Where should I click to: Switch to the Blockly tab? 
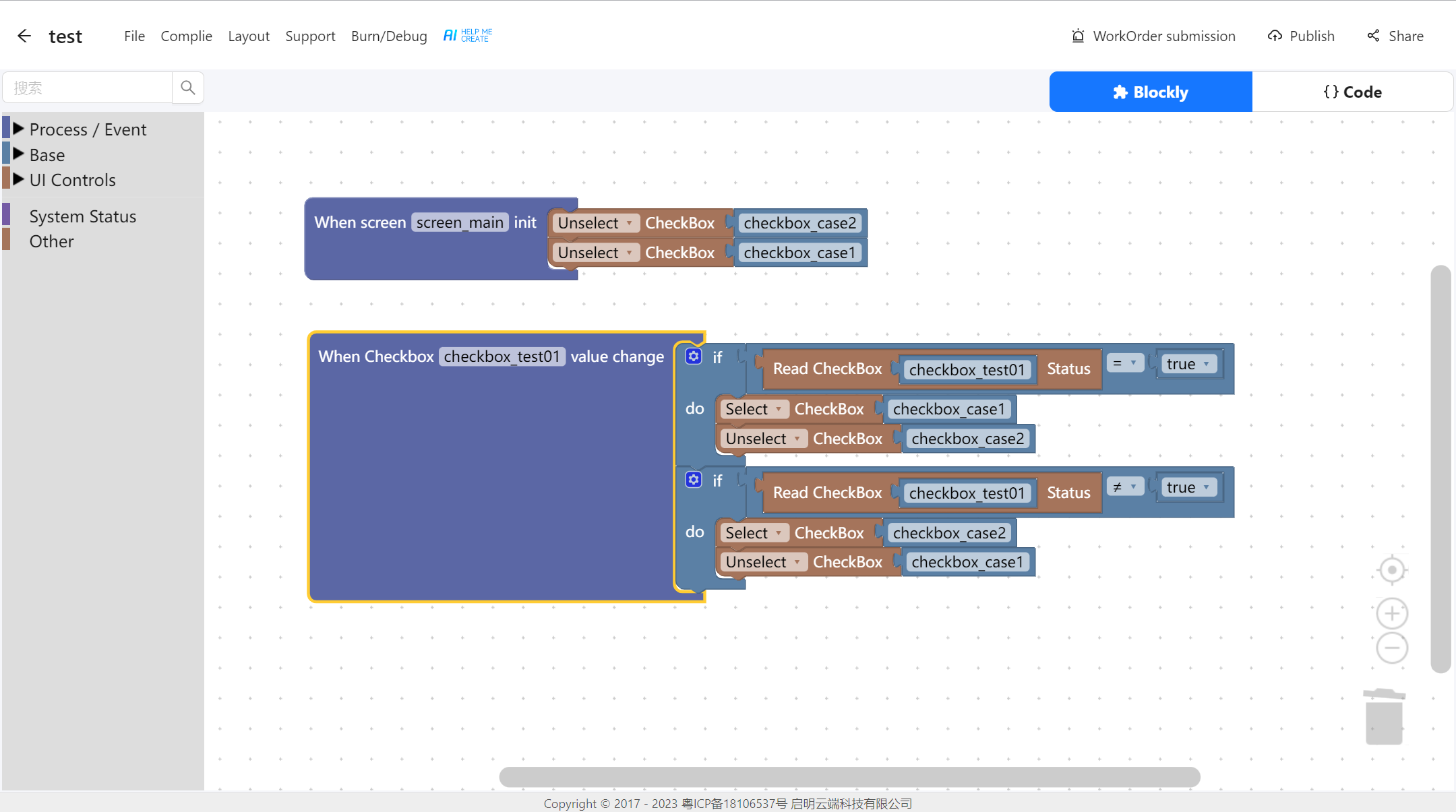(1151, 92)
